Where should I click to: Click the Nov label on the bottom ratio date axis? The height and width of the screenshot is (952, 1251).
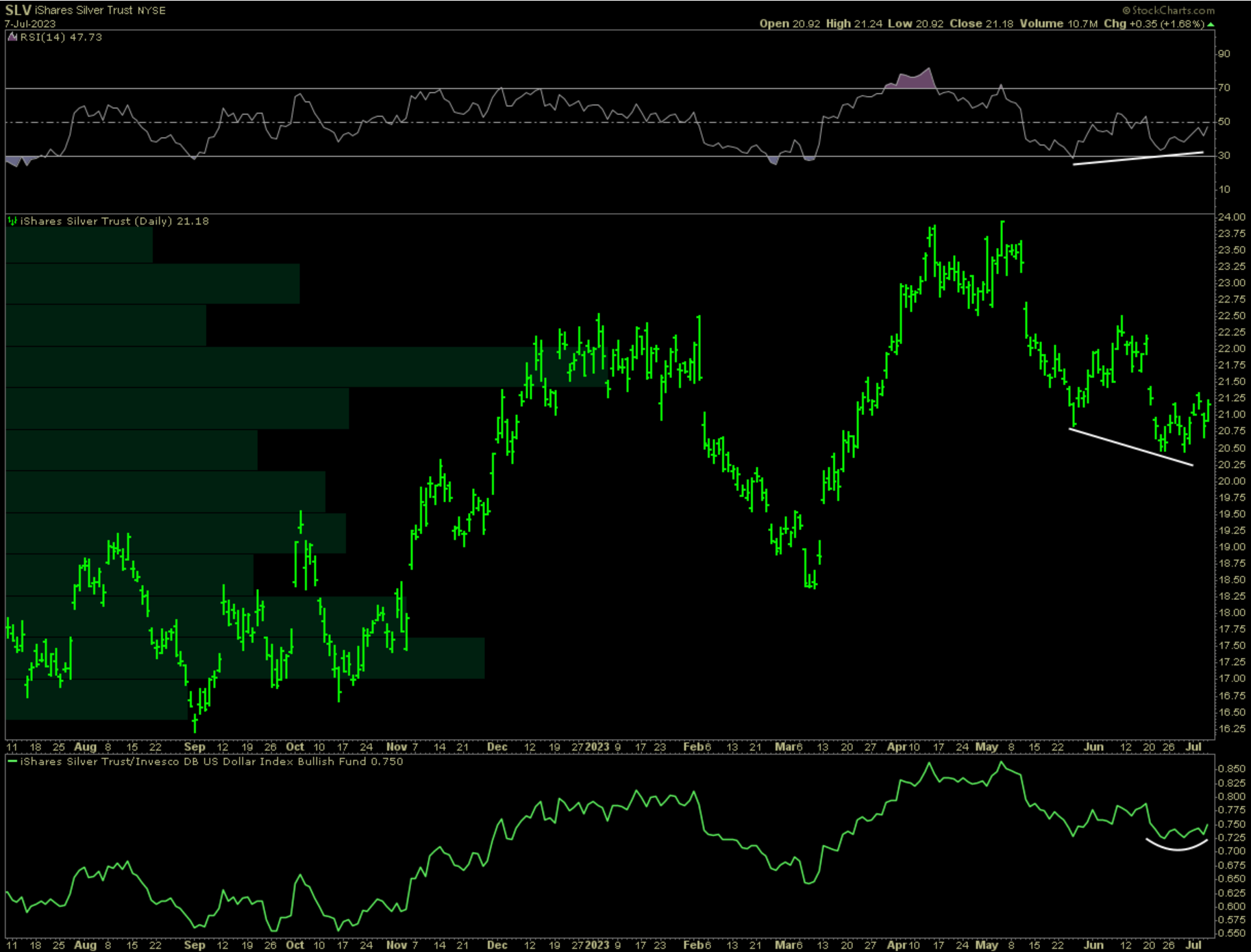(x=396, y=944)
